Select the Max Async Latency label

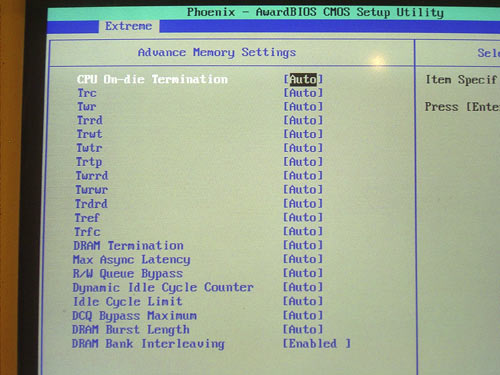point(132,260)
